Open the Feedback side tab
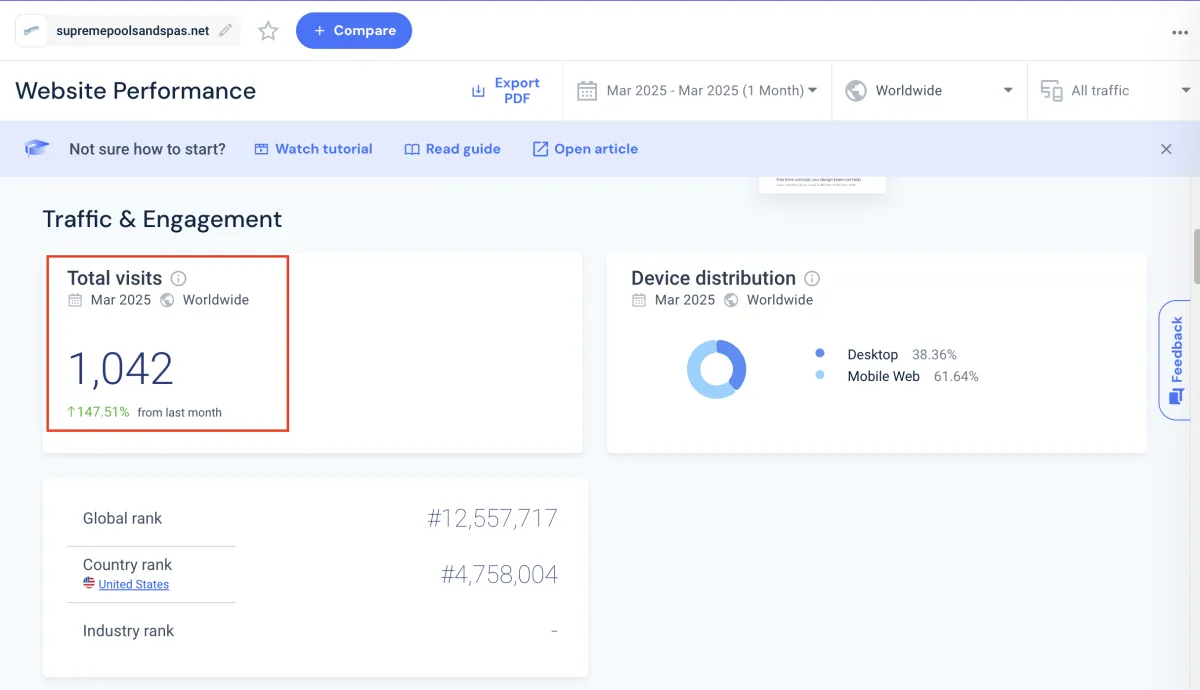1200x690 pixels. (1175, 360)
